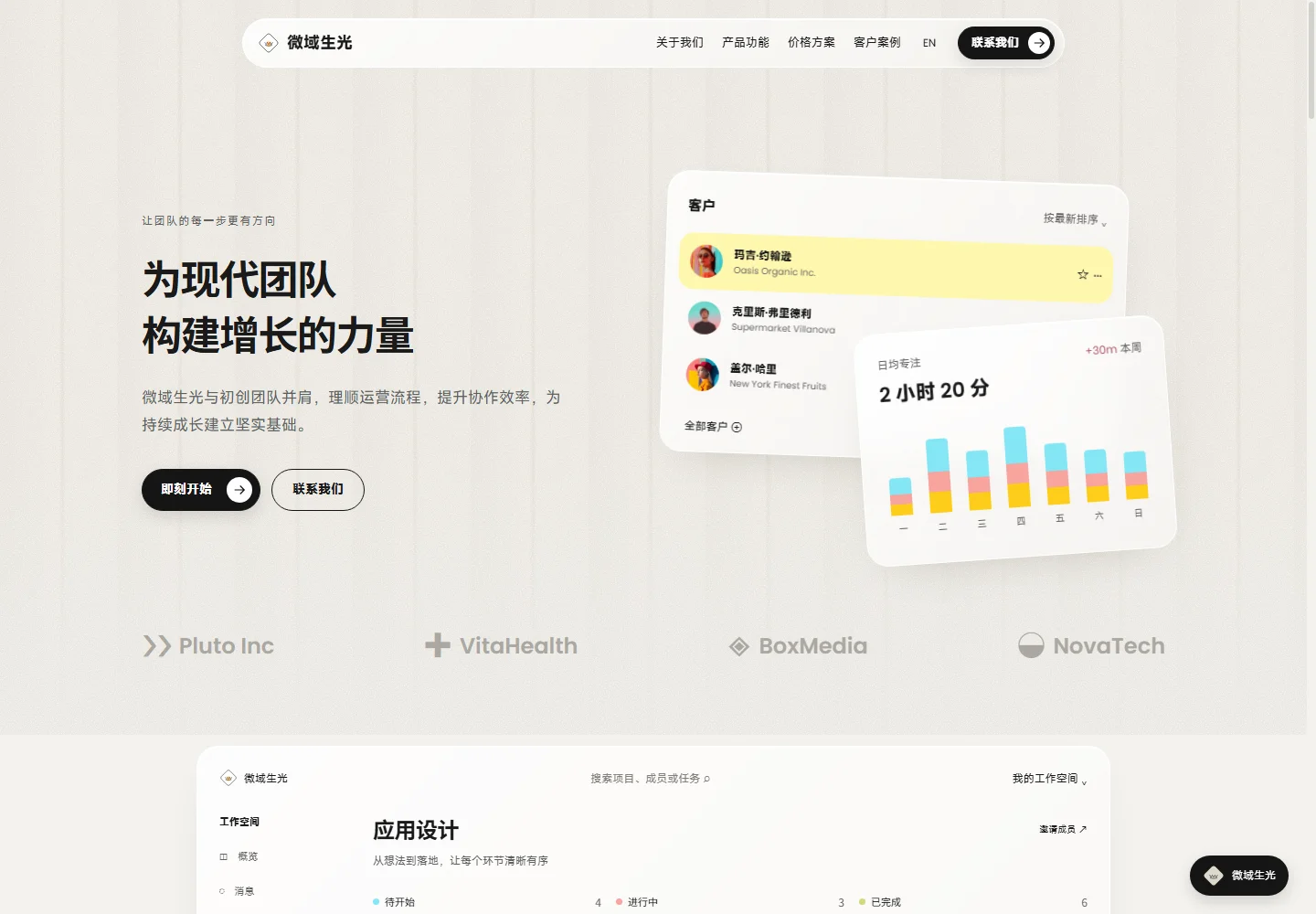
Task: Click the '+30m 本周' label on focus card
Action: (1113, 349)
